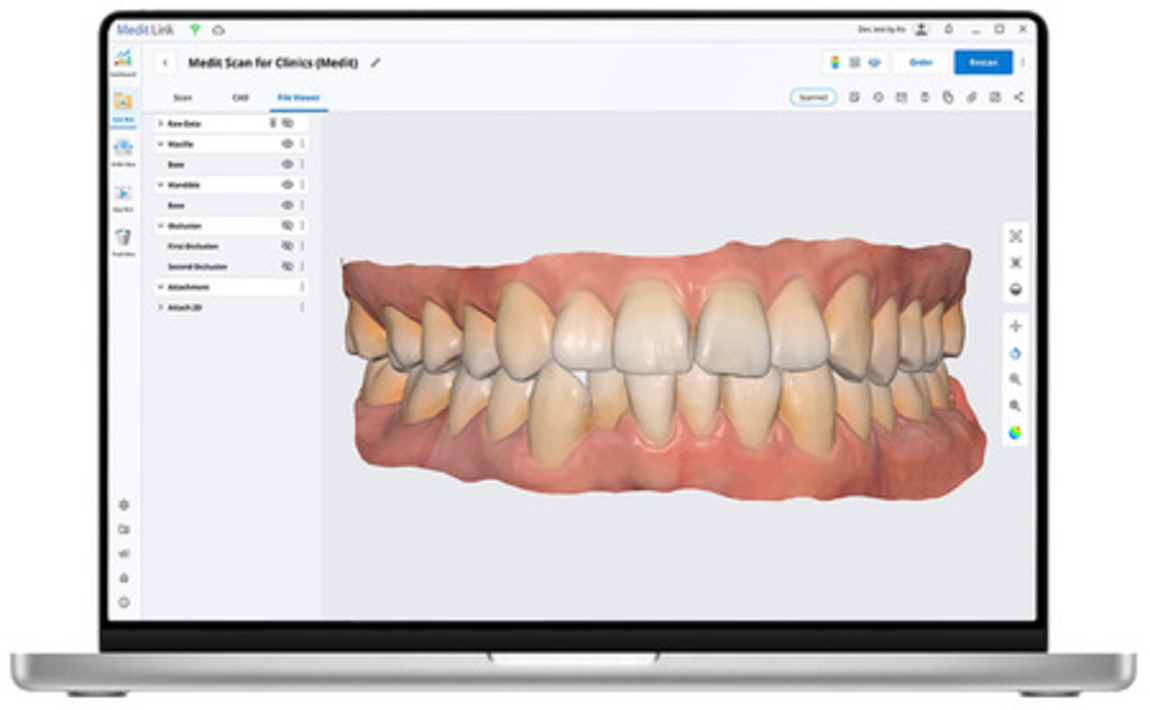The image size is (1150, 710).
Task: Collapse the Mandible section
Action: click(x=160, y=184)
